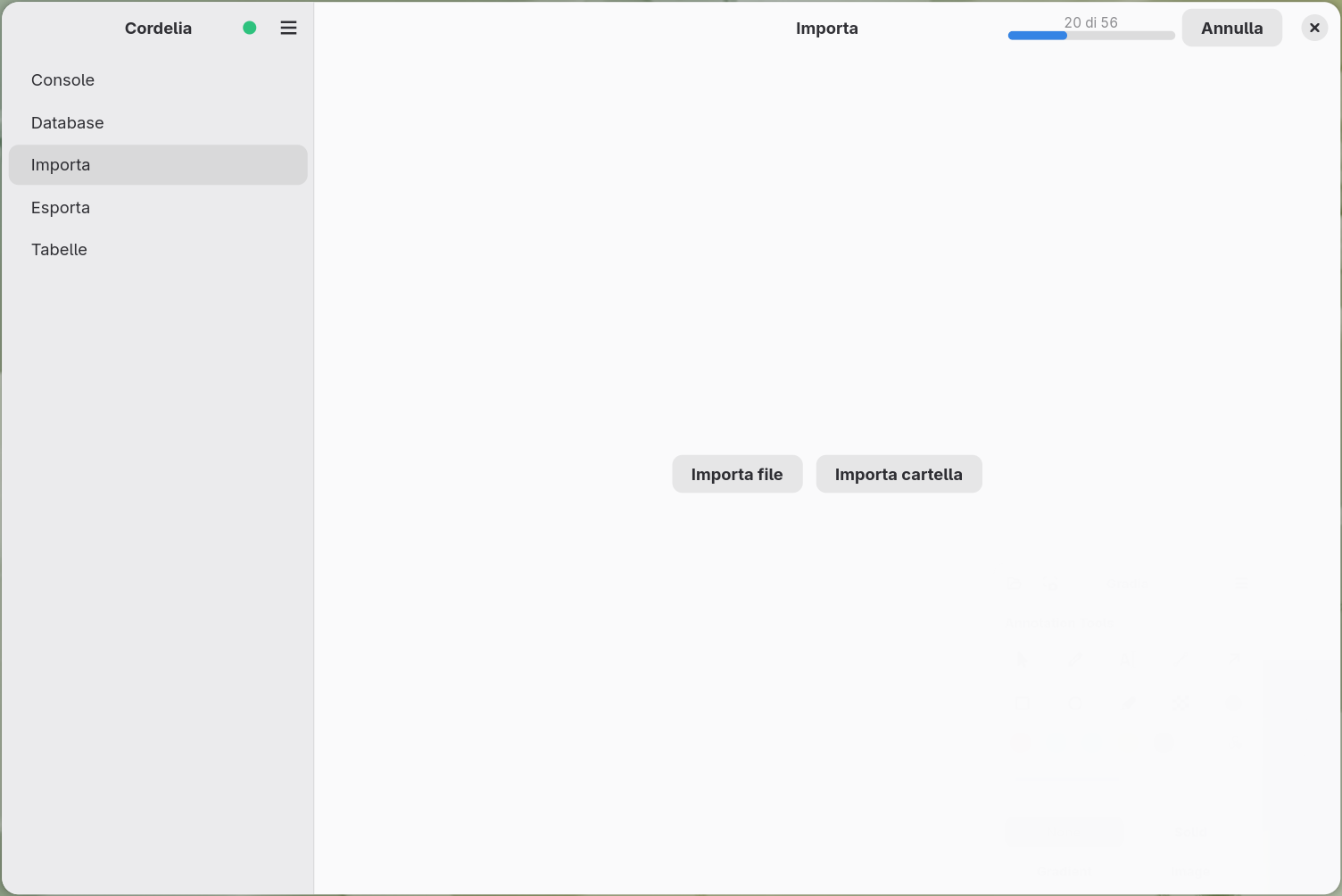Go to the Esporta page
Image resolution: width=1342 pixels, height=896 pixels.
(x=158, y=207)
